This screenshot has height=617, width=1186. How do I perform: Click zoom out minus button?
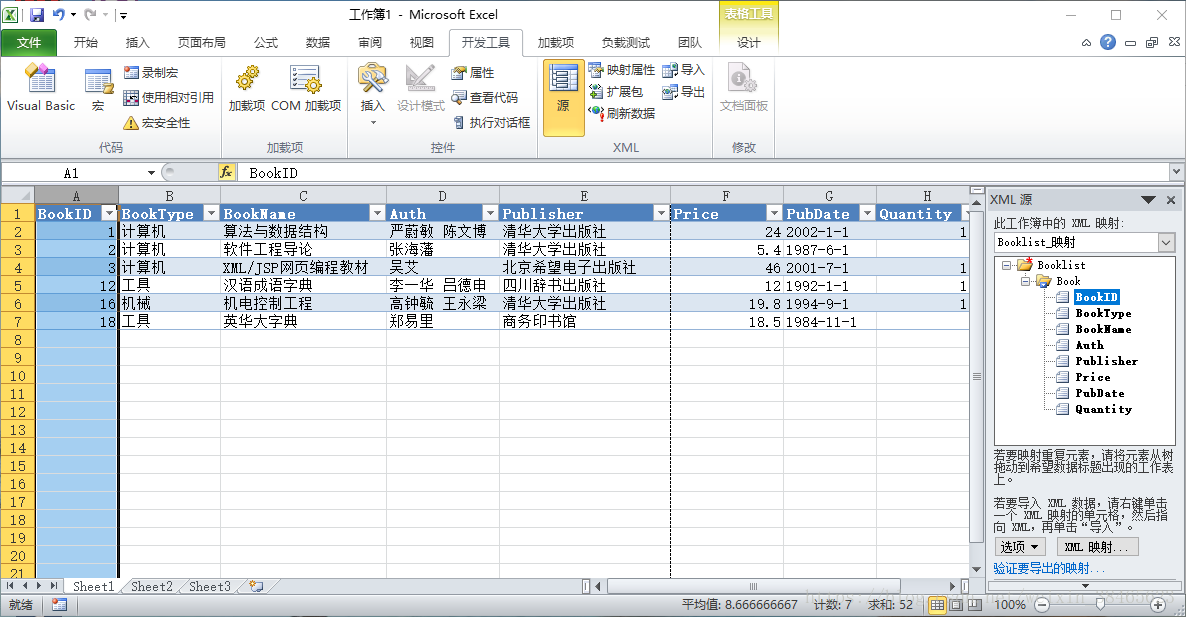click(x=1042, y=605)
